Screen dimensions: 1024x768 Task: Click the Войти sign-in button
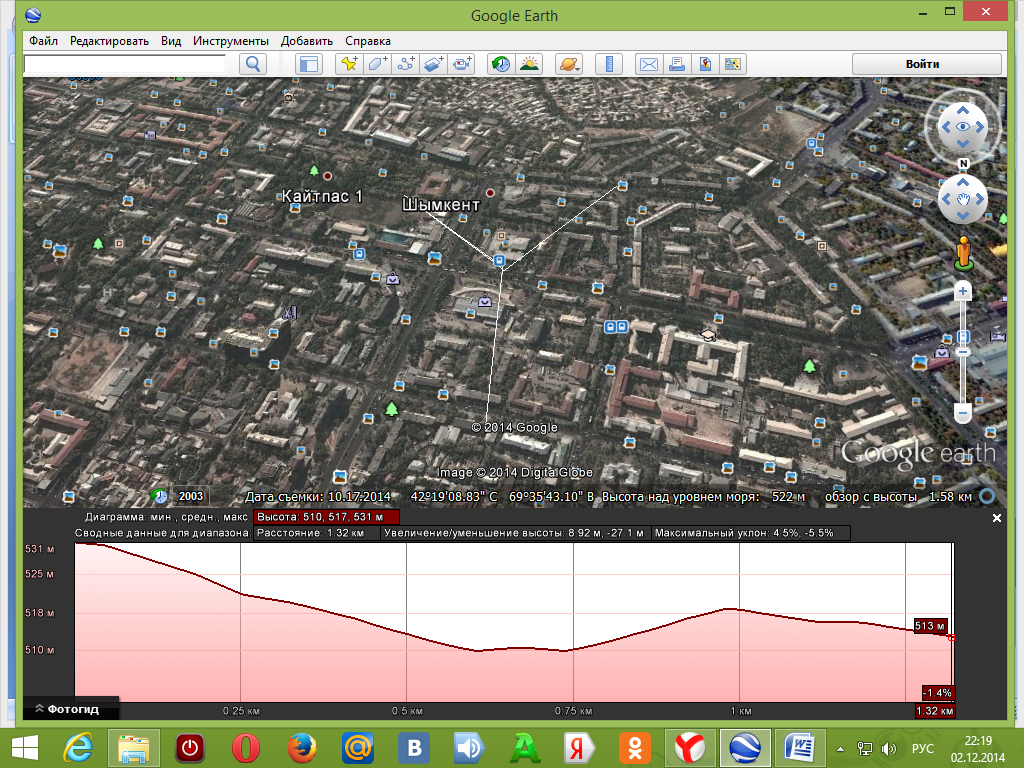click(x=927, y=64)
